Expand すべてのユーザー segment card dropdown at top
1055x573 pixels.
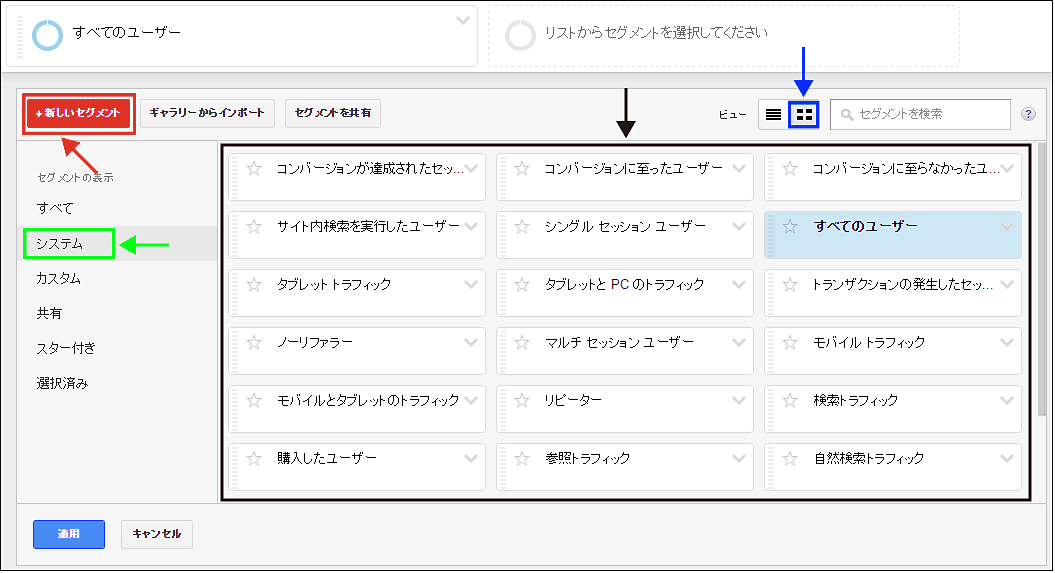462,20
